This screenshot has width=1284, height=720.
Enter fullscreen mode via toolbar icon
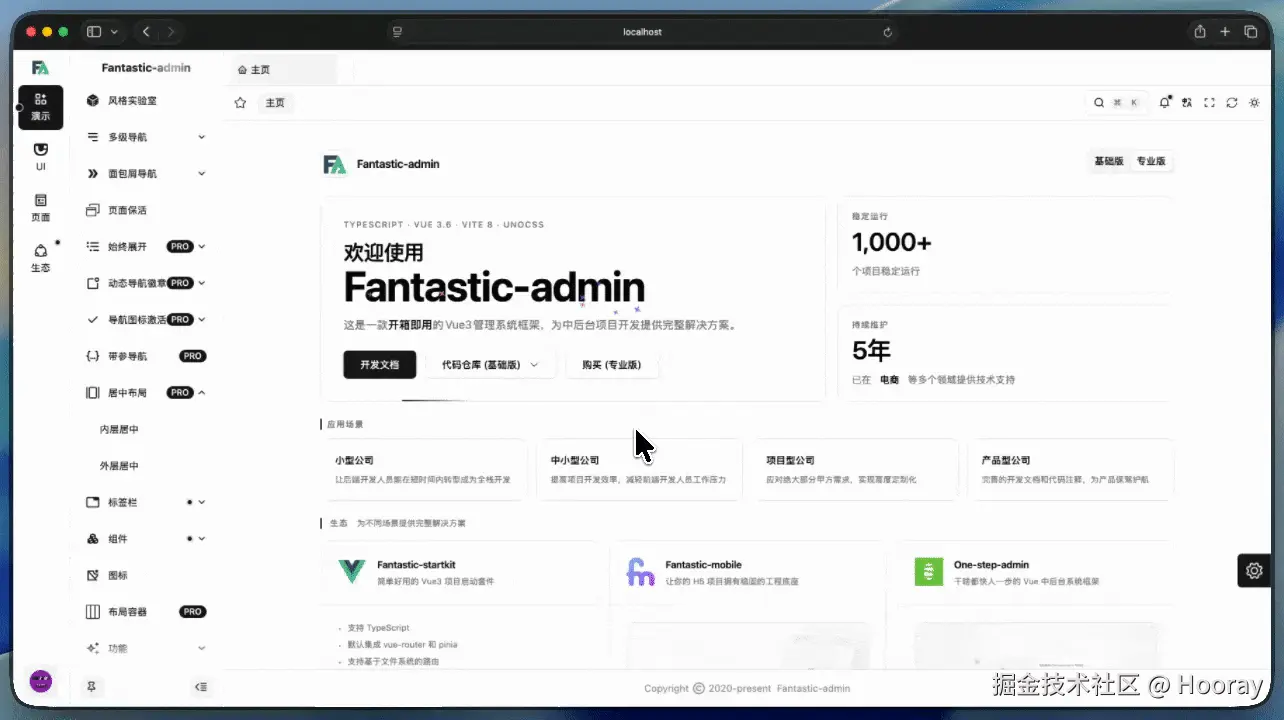(x=1209, y=103)
